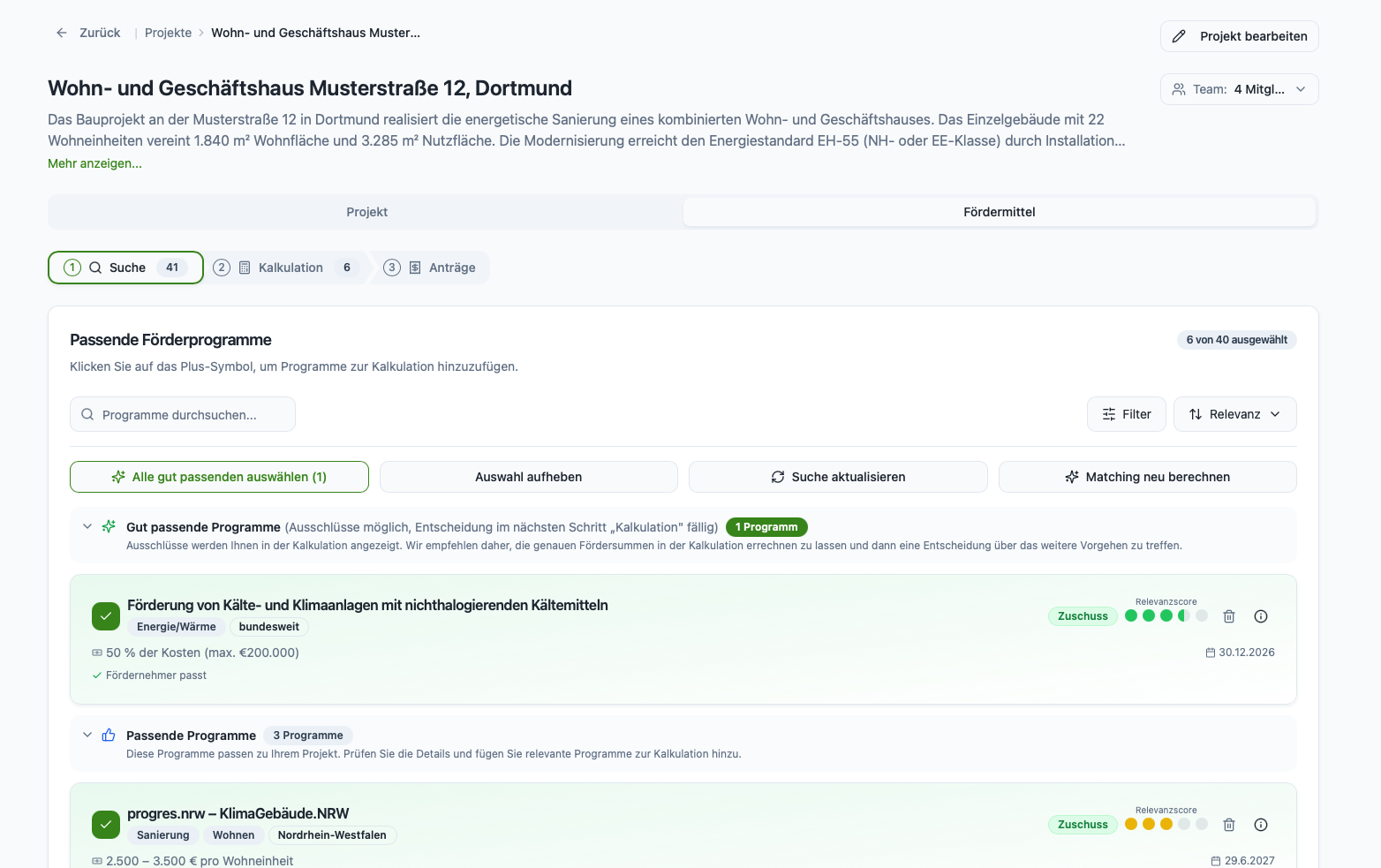Click the Projekt bearbeiten button
Viewport: 1381px width, 868px height.
tap(1239, 36)
